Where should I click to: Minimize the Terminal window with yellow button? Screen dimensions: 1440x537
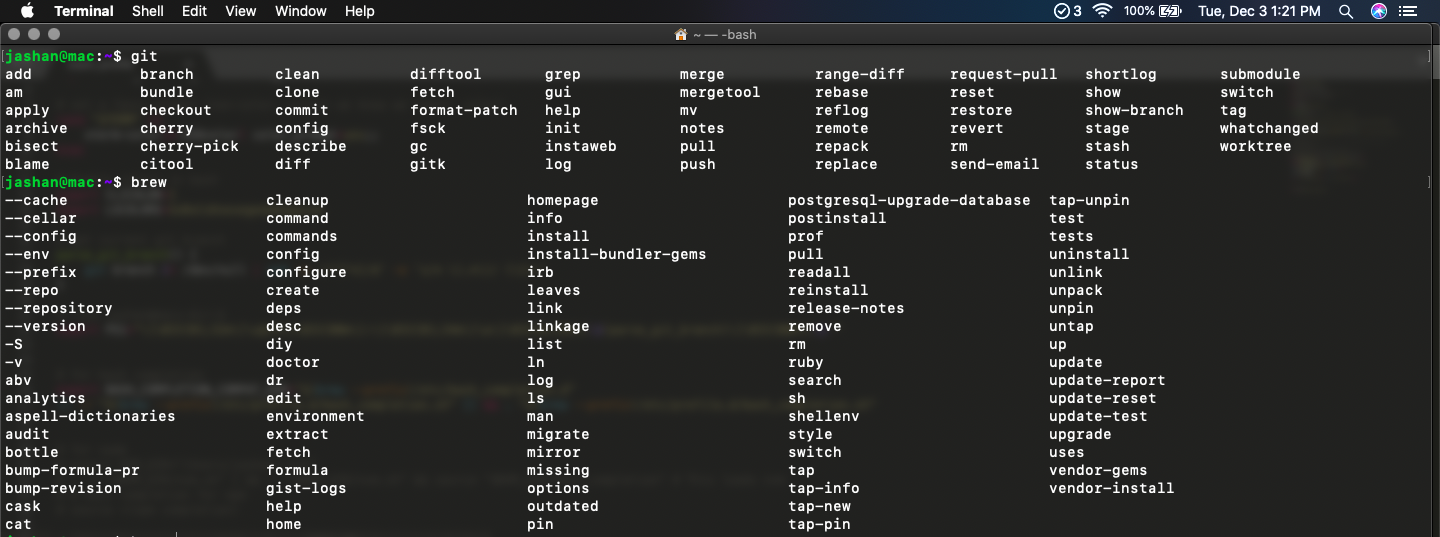coord(35,34)
